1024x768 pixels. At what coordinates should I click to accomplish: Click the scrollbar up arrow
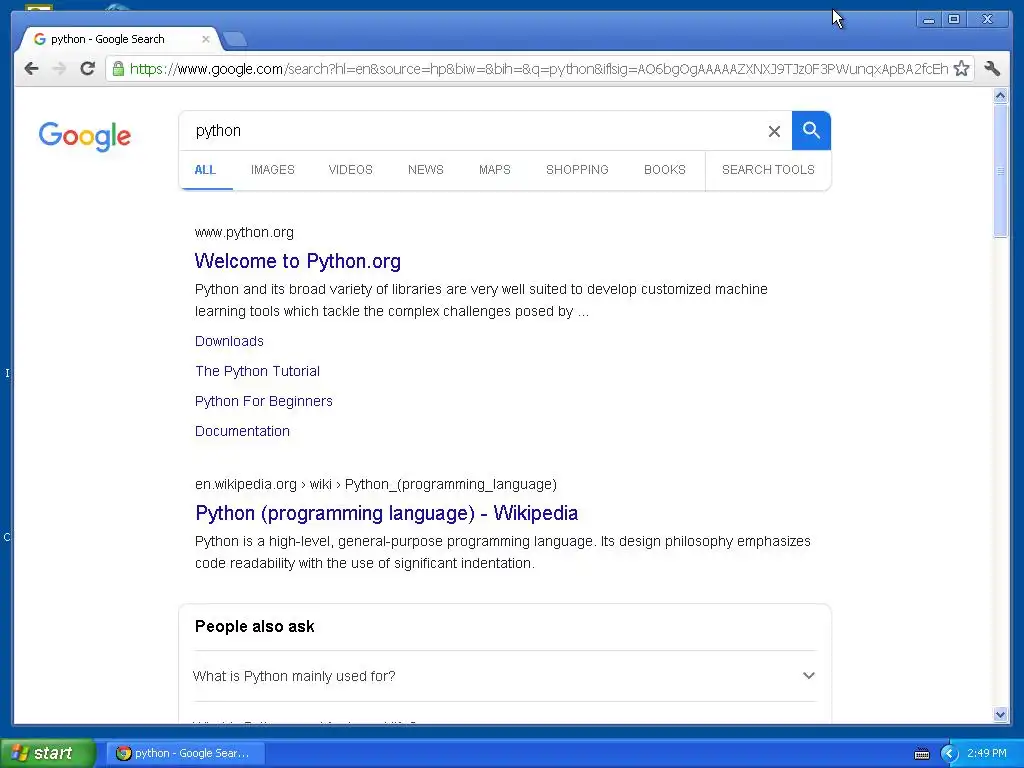pyautogui.click(x=1000, y=96)
